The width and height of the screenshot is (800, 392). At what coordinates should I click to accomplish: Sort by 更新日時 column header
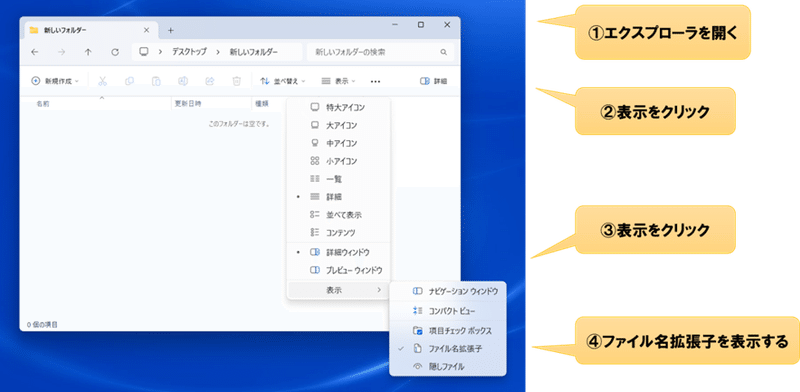(188, 104)
